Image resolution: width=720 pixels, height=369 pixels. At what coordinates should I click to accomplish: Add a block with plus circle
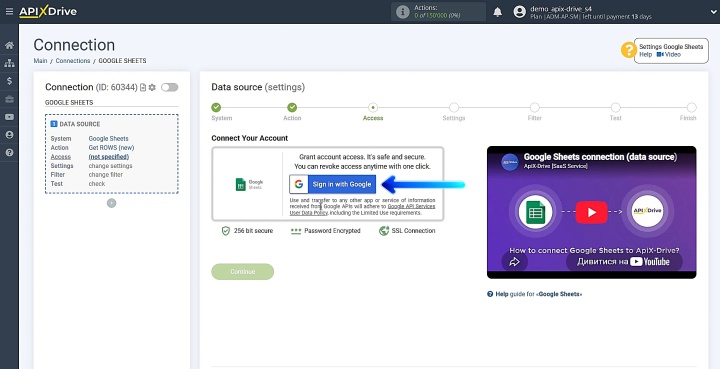pyautogui.click(x=112, y=203)
